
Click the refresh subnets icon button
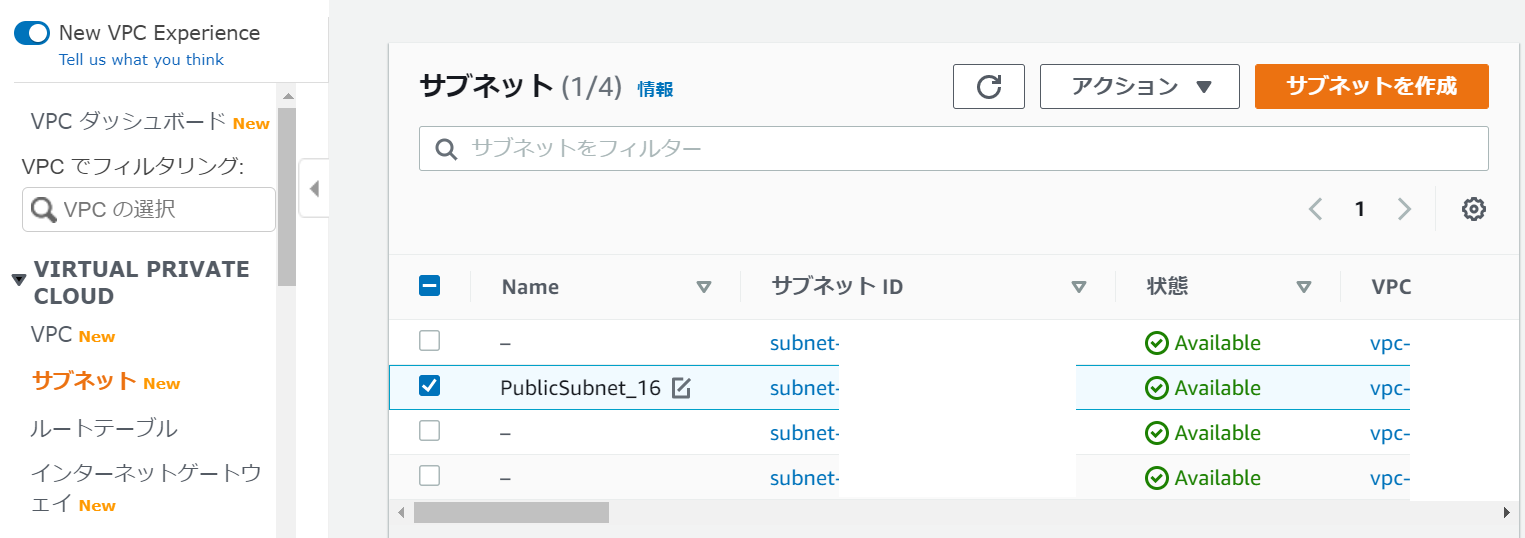pyautogui.click(x=989, y=87)
